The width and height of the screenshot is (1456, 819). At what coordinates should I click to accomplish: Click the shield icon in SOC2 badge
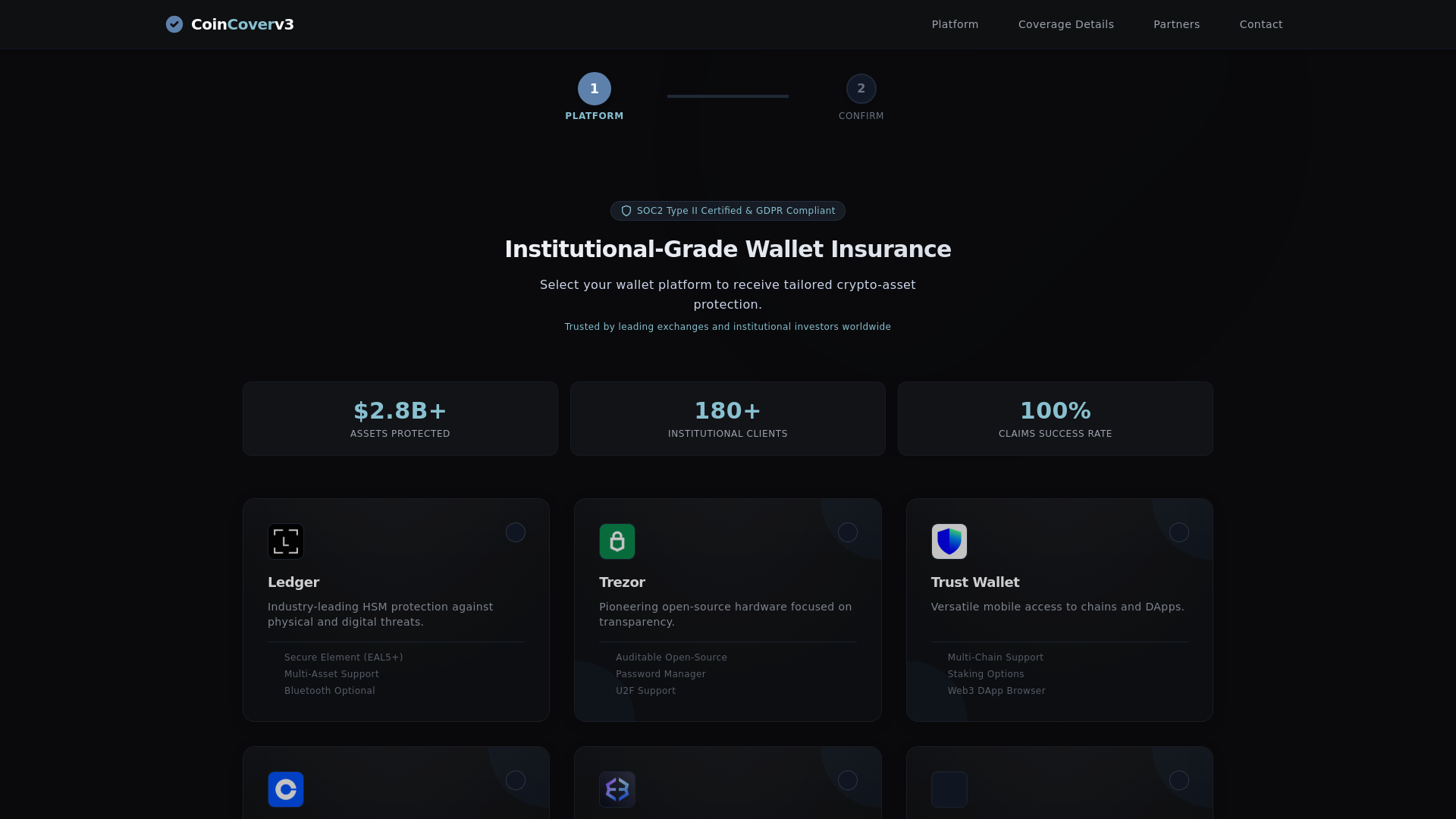coord(626,211)
